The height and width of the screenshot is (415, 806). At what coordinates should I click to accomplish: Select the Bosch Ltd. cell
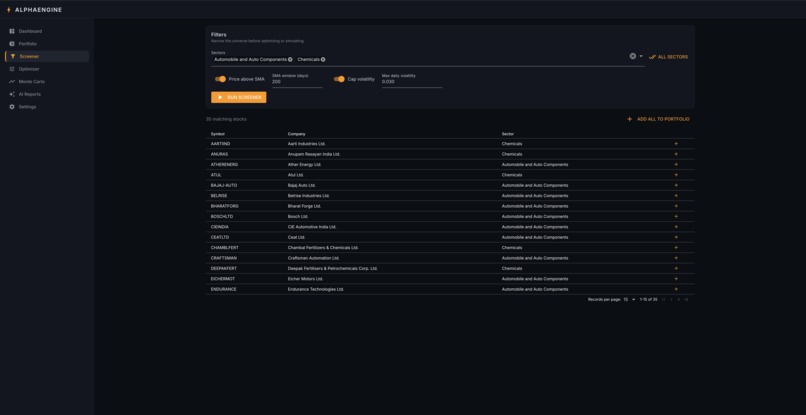coord(298,216)
